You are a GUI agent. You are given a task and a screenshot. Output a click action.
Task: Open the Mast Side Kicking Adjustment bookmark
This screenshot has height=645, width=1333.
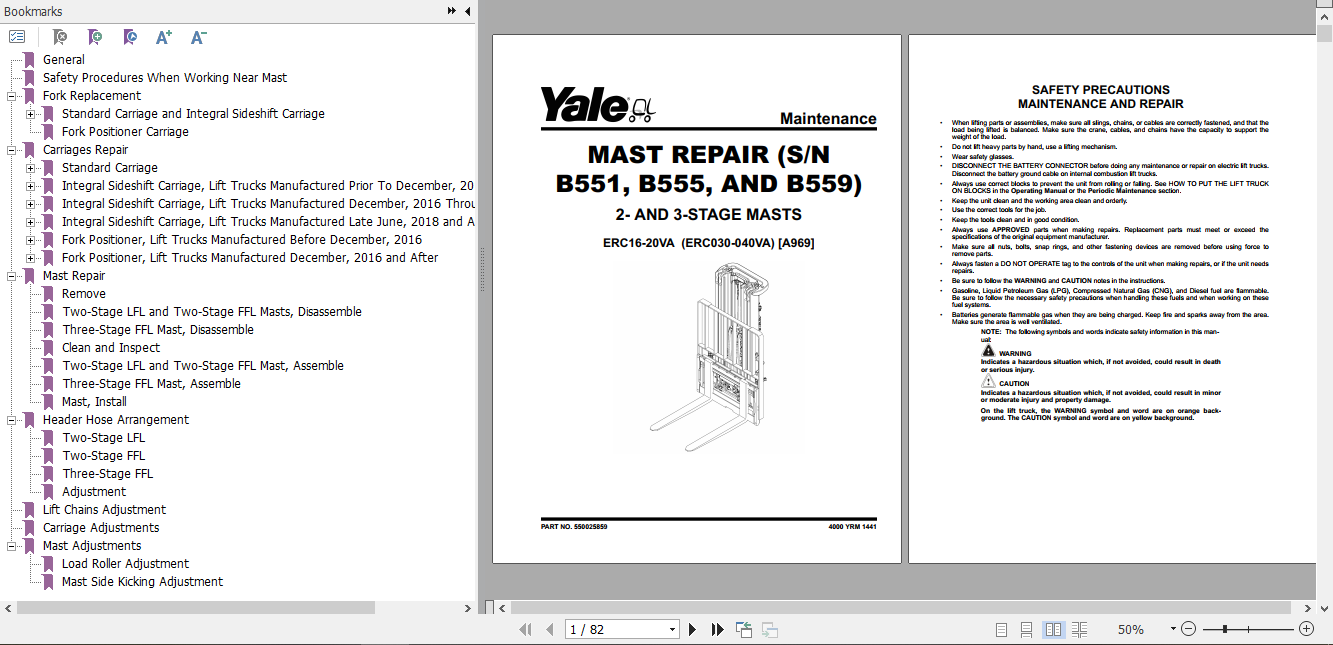[142, 582]
